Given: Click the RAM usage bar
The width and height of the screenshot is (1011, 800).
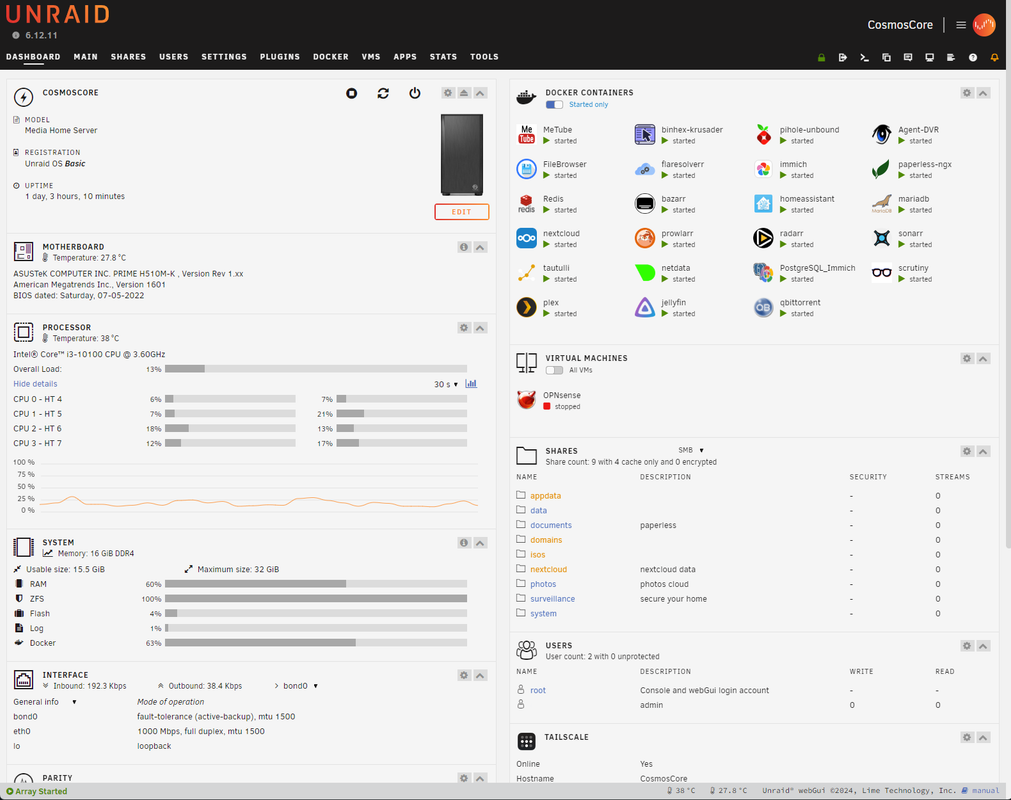Looking at the screenshot, I should tap(316, 584).
